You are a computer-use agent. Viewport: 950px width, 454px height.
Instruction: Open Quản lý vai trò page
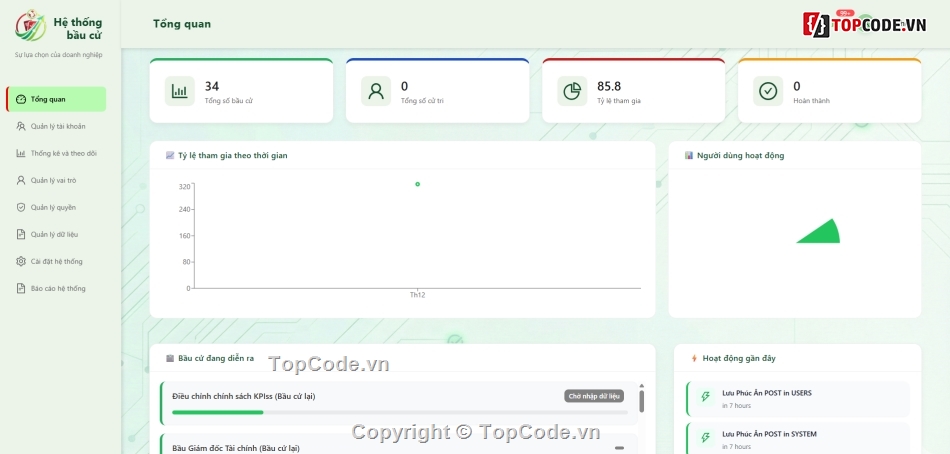(x=56, y=180)
